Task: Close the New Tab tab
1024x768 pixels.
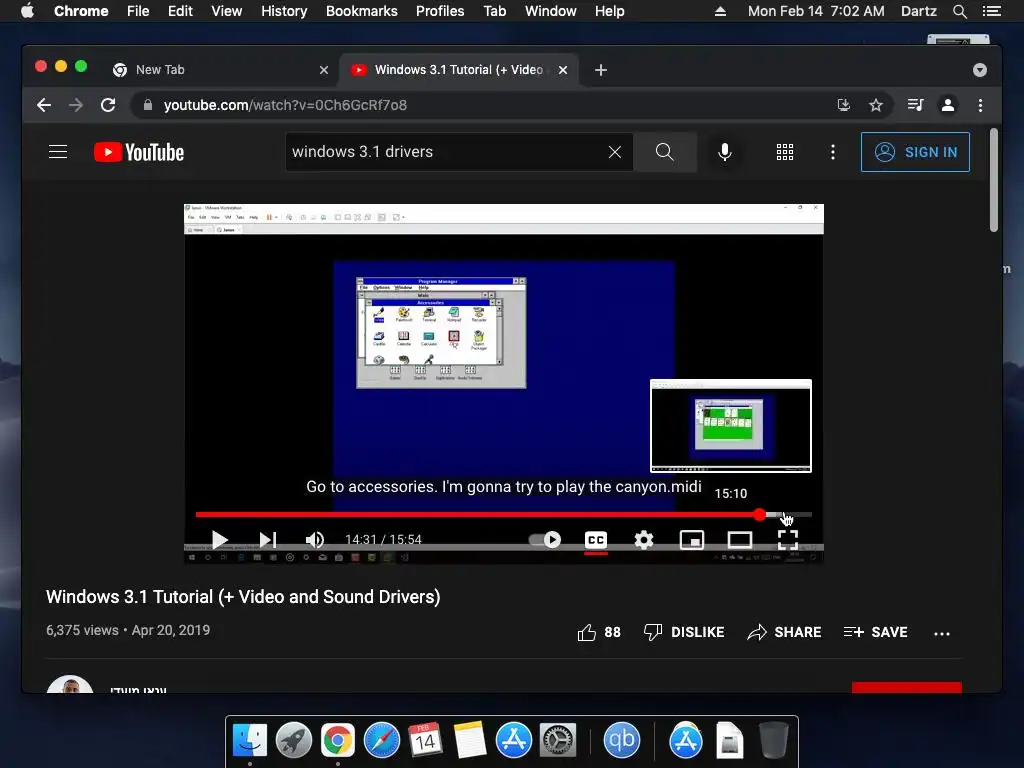Action: 324,70
